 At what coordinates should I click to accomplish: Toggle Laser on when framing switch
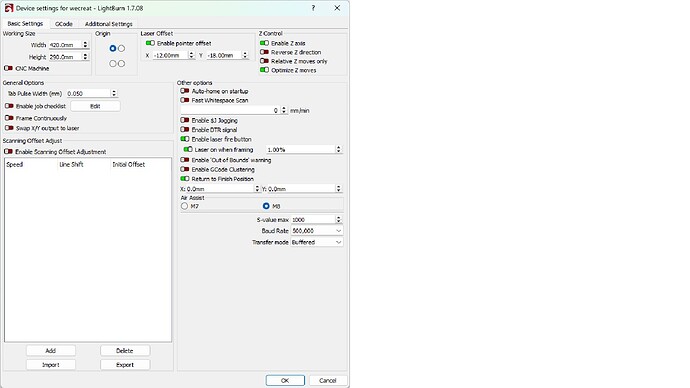[188, 150]
